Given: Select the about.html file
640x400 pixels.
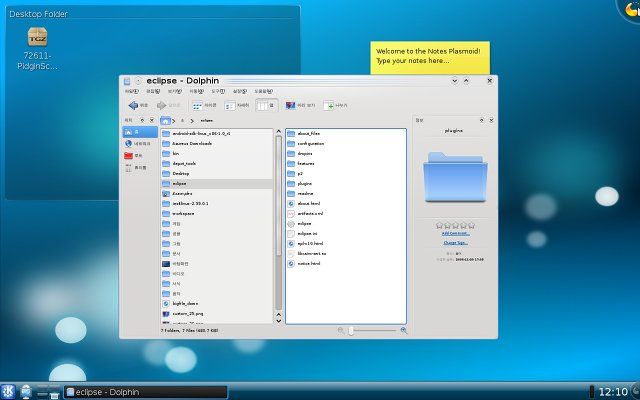Looking at the screenshot, I should point(304,203).
